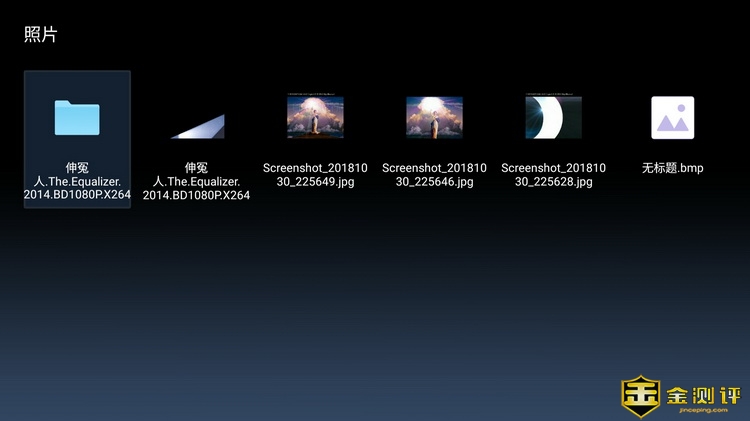The width and height of the screenshot is (750, 421).
Task: Click the 照片 page title
Action: pyautogui.click(x=41, y=35)
